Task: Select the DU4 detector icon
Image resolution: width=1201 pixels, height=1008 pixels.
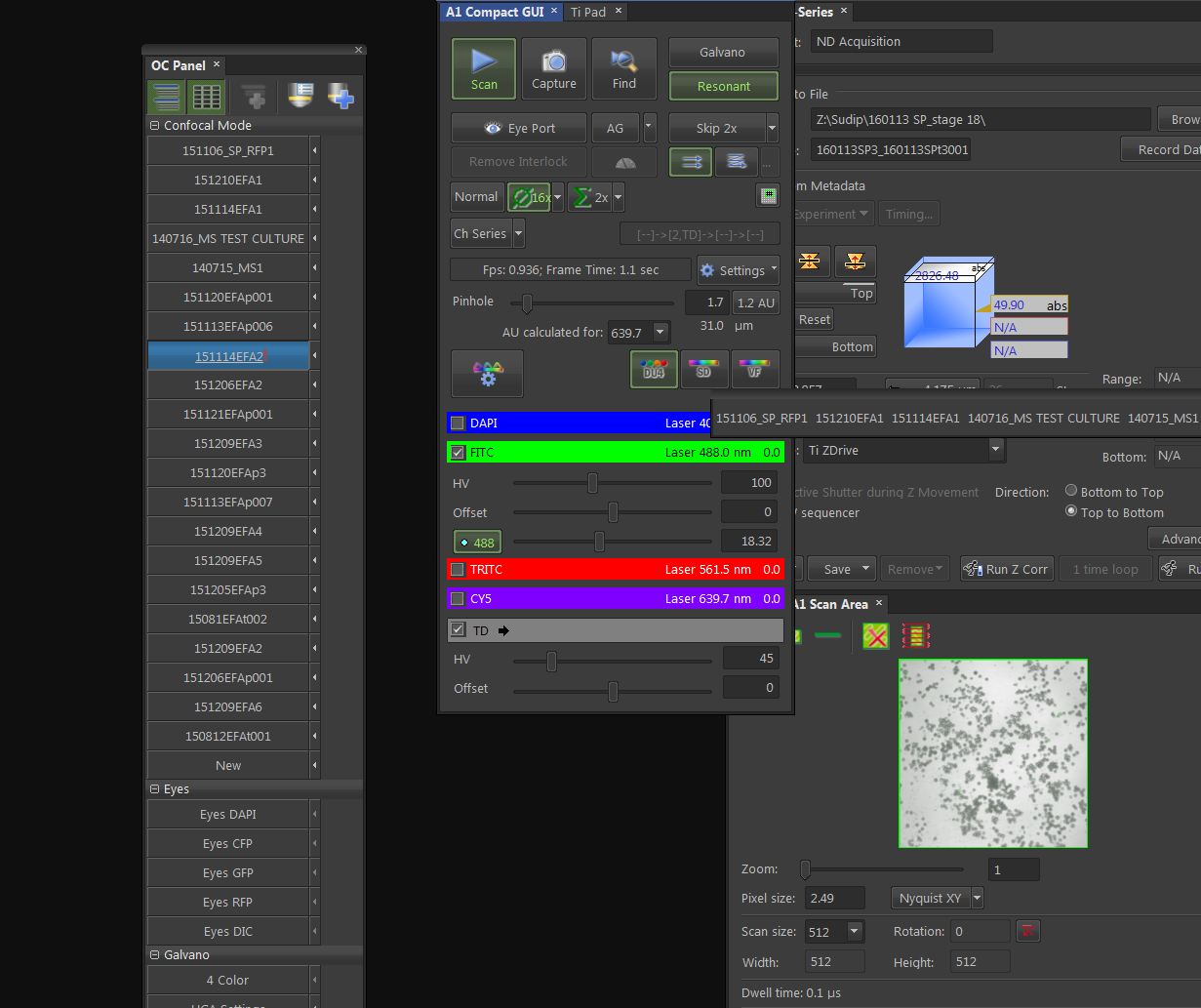Action: coord(654,370)
